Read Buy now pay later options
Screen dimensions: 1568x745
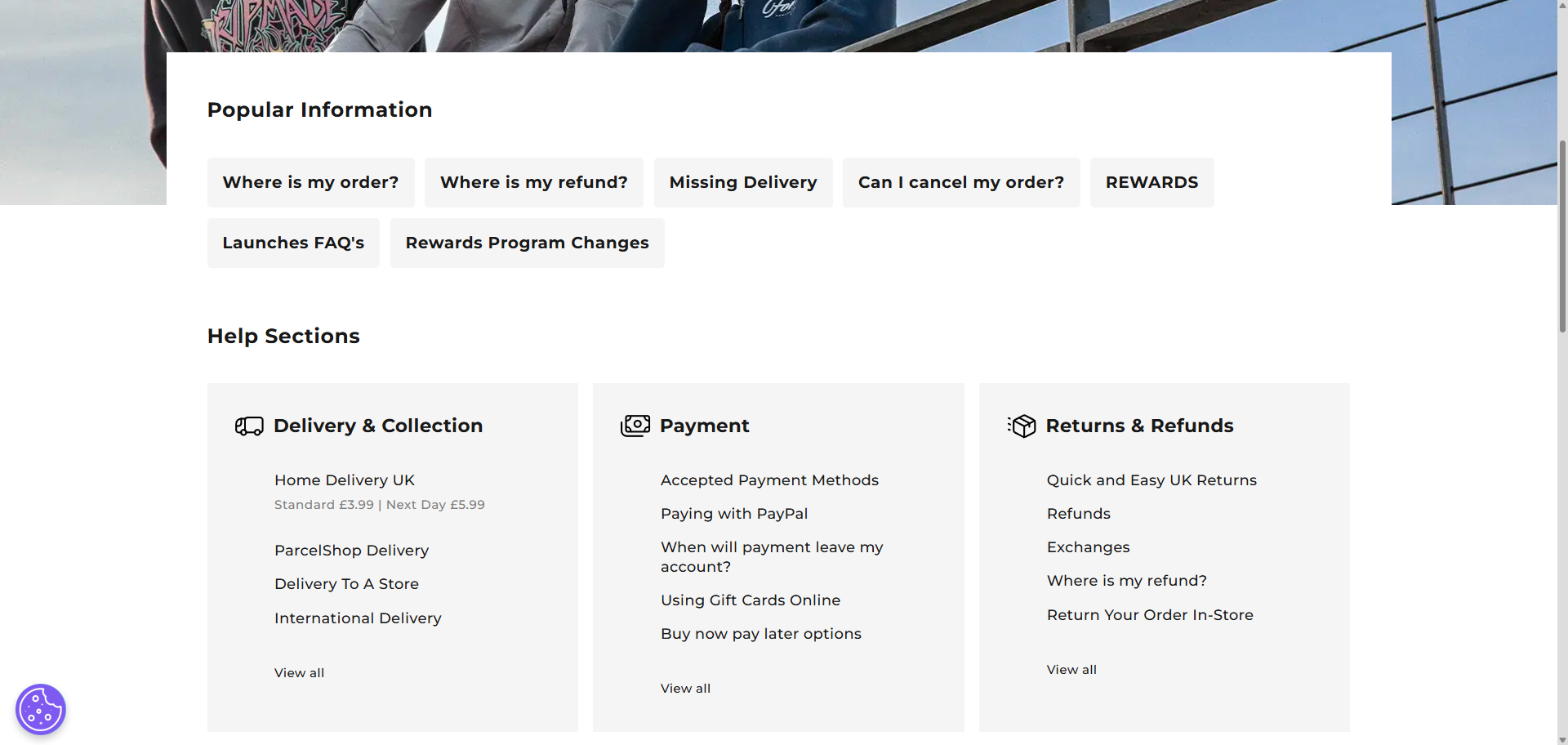(760, 634)
